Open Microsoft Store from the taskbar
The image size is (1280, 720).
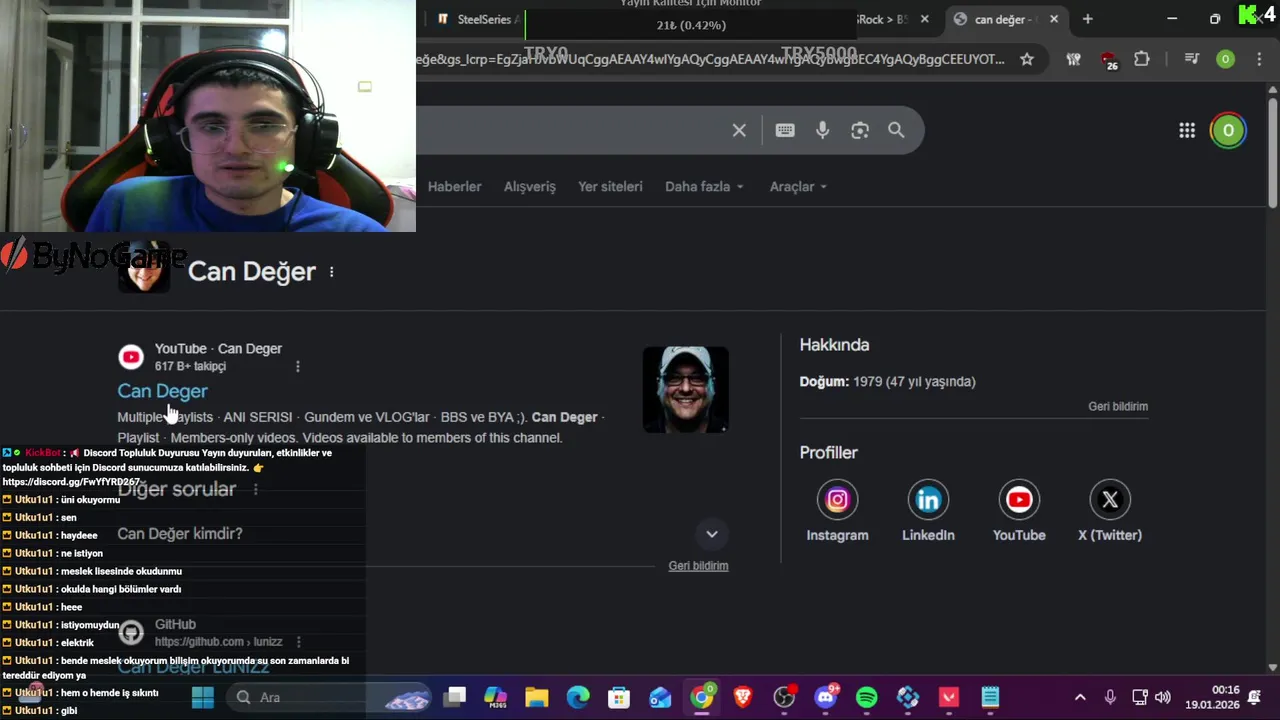(x=619, y=697)
